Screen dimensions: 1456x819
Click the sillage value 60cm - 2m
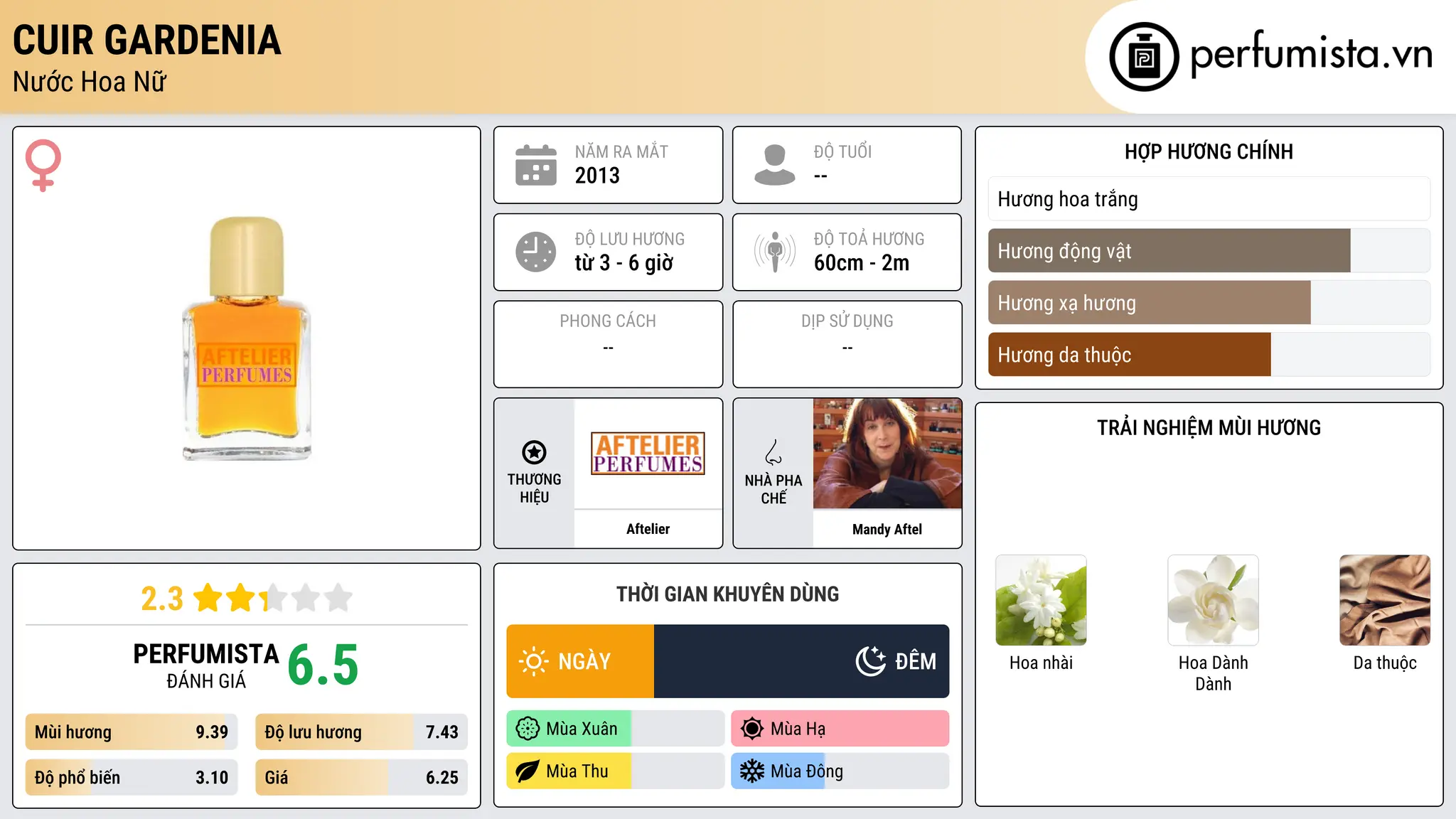click(862, 263)
